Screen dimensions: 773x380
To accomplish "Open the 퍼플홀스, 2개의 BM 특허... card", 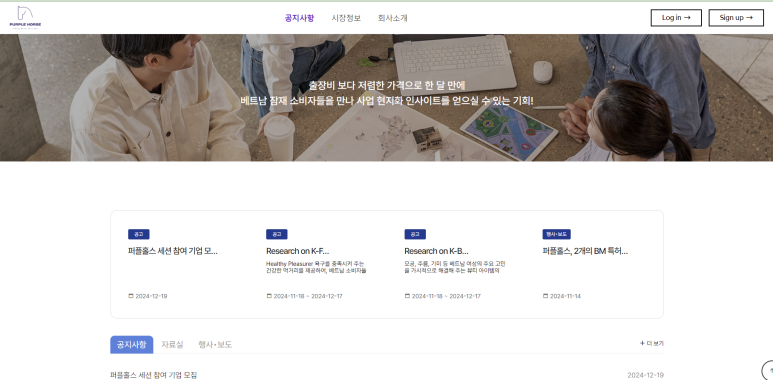I will point(585,251).
